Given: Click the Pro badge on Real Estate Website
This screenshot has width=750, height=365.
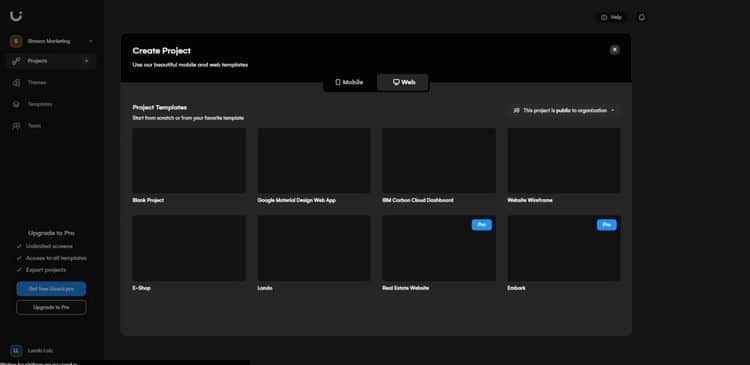Looking at the screenshot, I should [482, 225].
